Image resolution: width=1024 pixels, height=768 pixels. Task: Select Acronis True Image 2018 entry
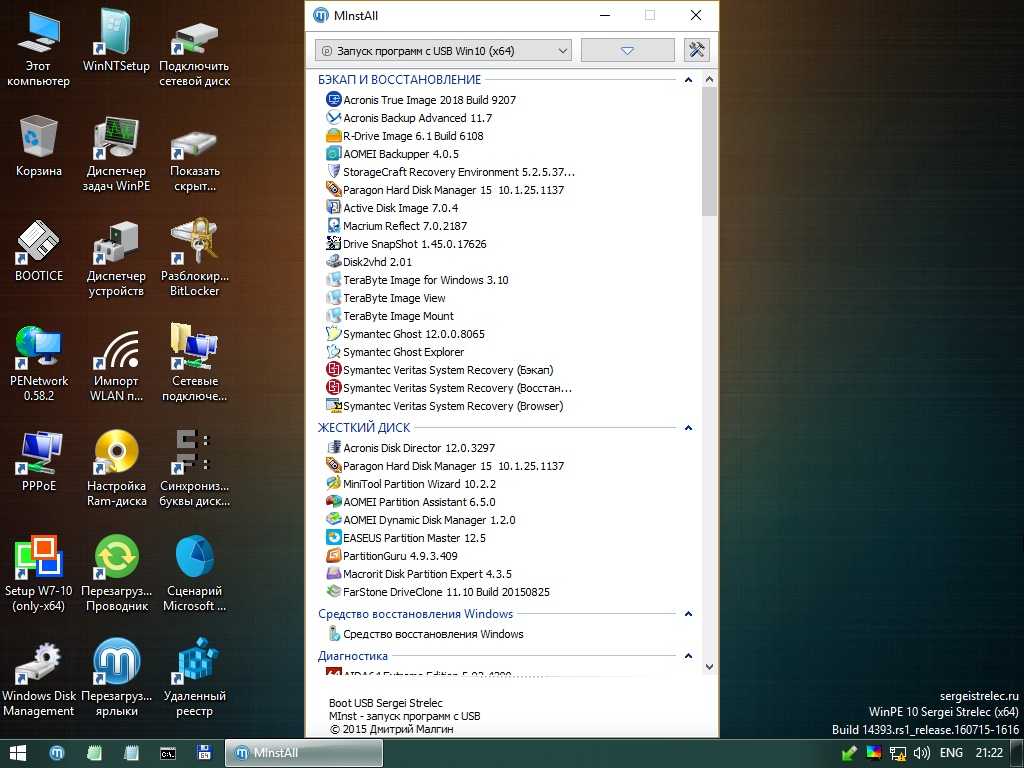(429, 100)
